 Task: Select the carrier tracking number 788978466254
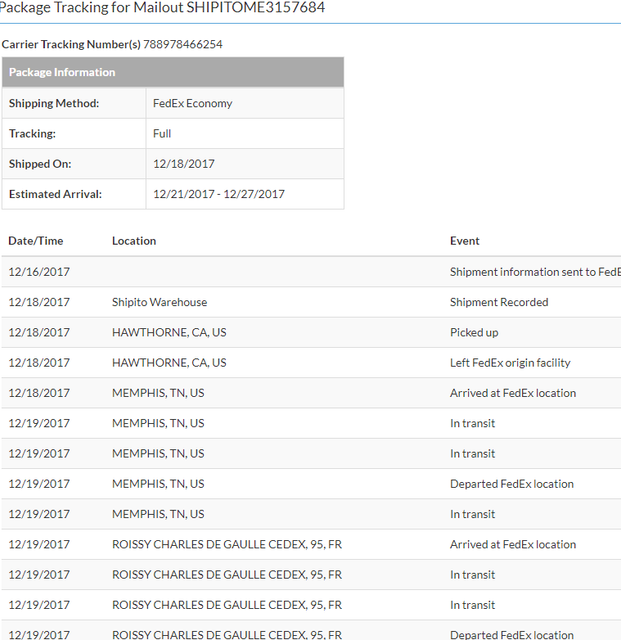tap(183, 44)
